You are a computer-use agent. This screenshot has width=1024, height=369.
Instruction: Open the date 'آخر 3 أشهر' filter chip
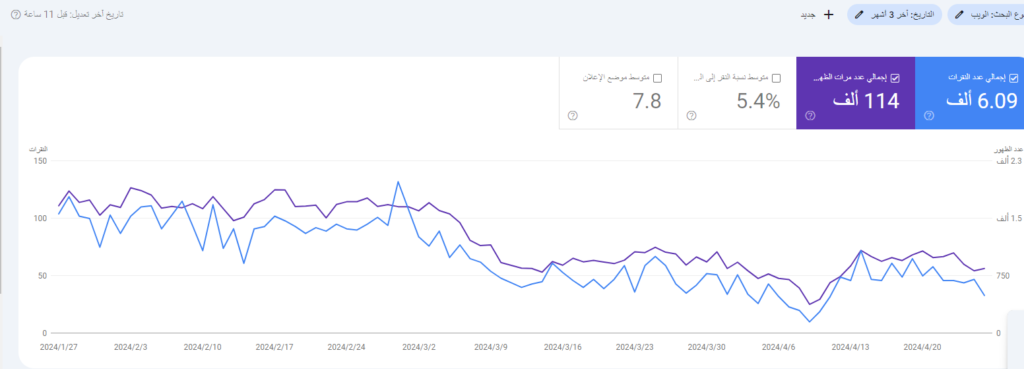pyautogui.click(x=894, y=14)
